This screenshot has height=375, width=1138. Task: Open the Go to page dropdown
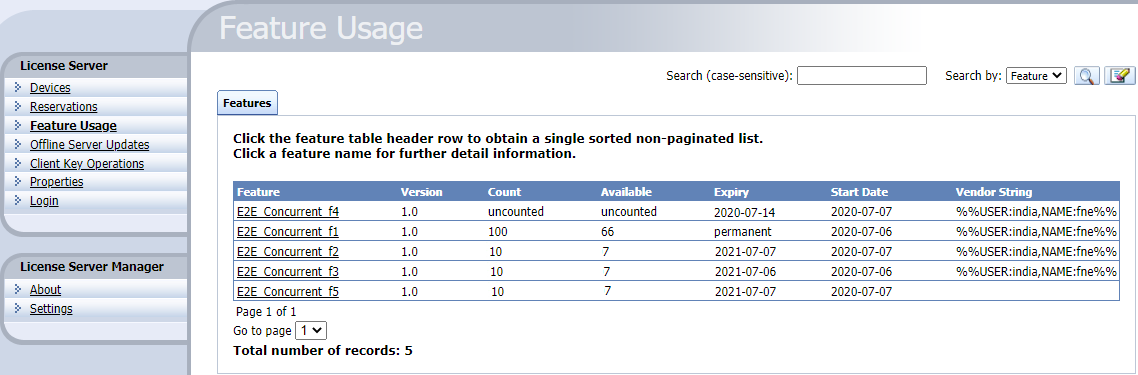(x=311, y=330)
